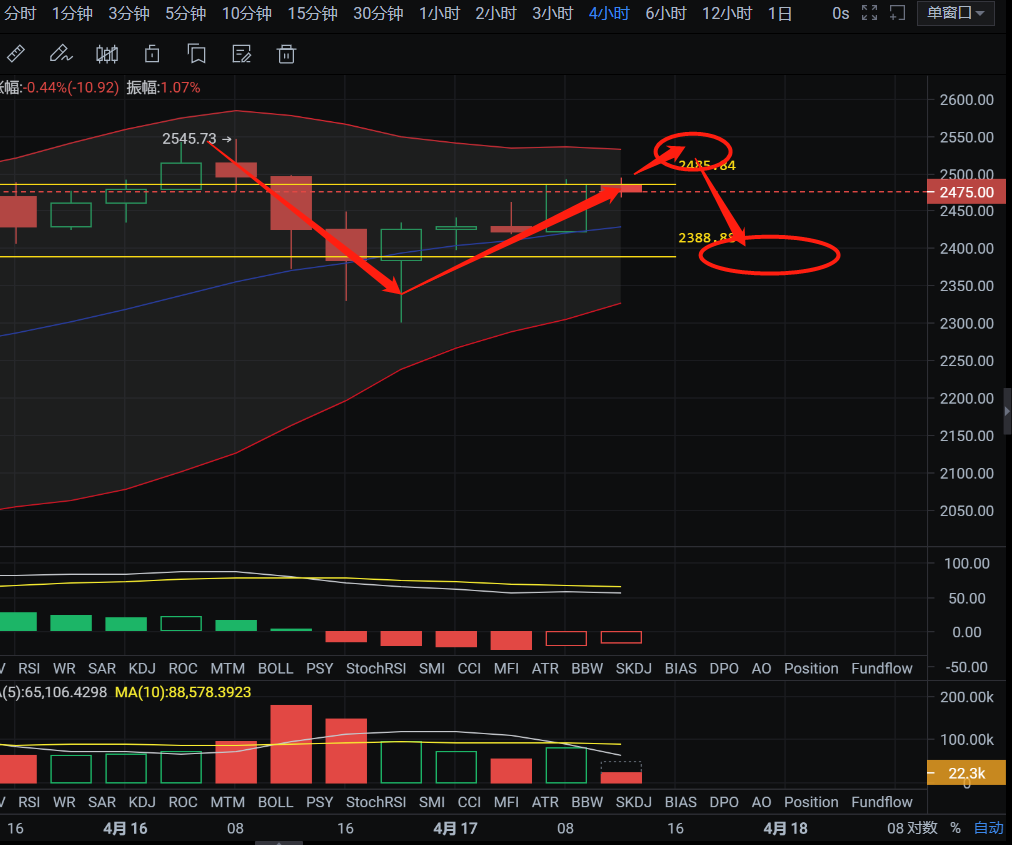Select MFI in the row below the volume panel
Screen dimensions: 1012x845
506,802
